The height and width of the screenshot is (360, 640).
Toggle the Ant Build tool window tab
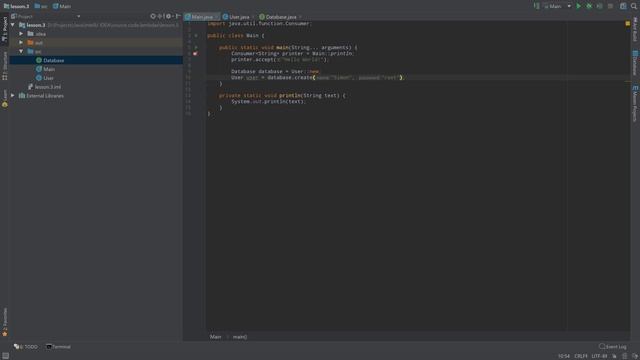pyautogui.click(x=635, y=30)
